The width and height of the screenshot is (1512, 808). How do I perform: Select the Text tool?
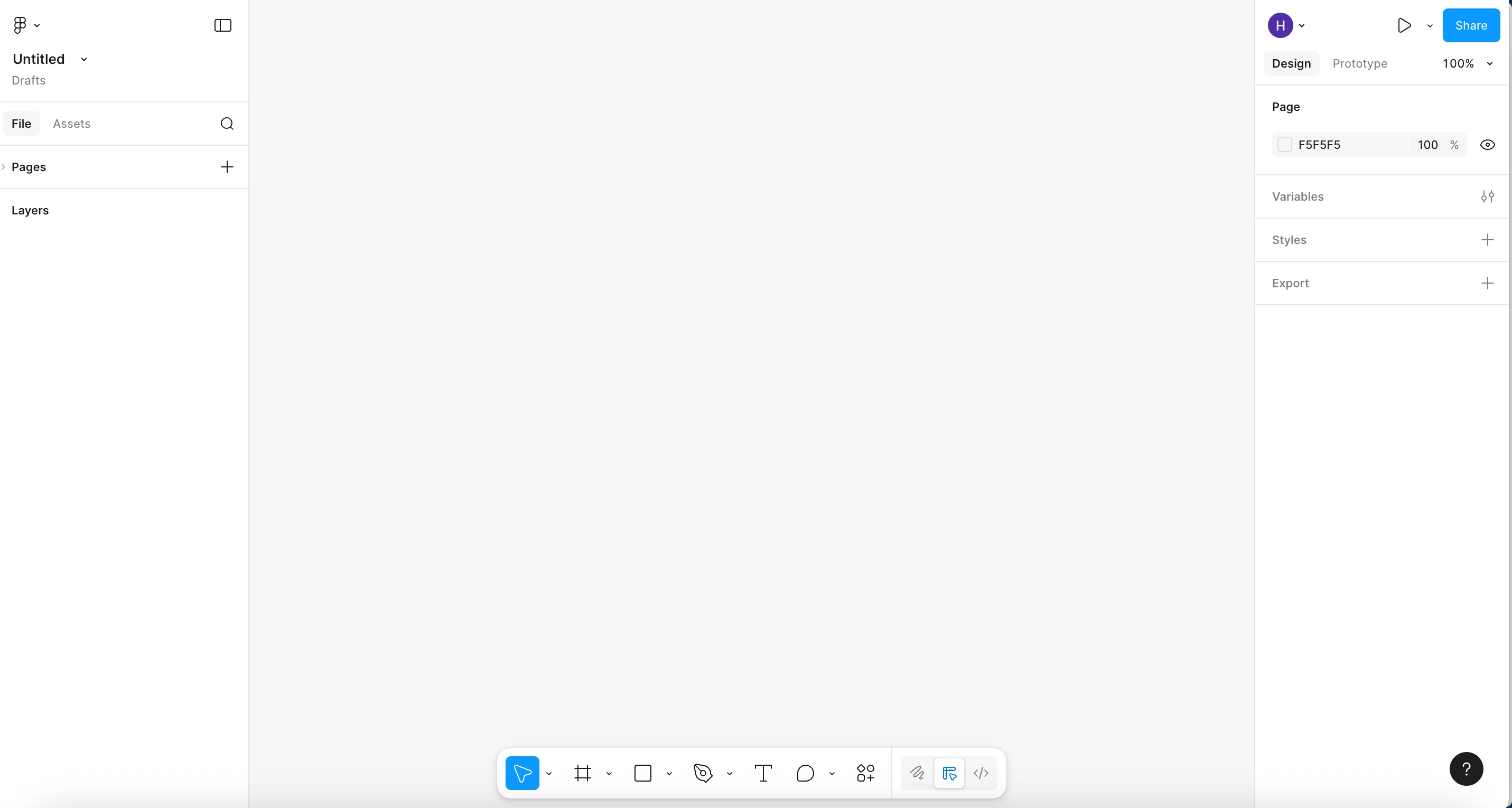click(762, 773)
